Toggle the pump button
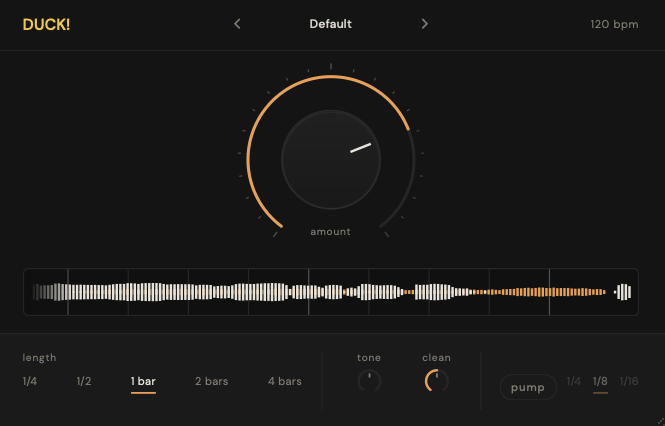Image resolution: width=665 pixels, height=426 pixels. [528, 387]
